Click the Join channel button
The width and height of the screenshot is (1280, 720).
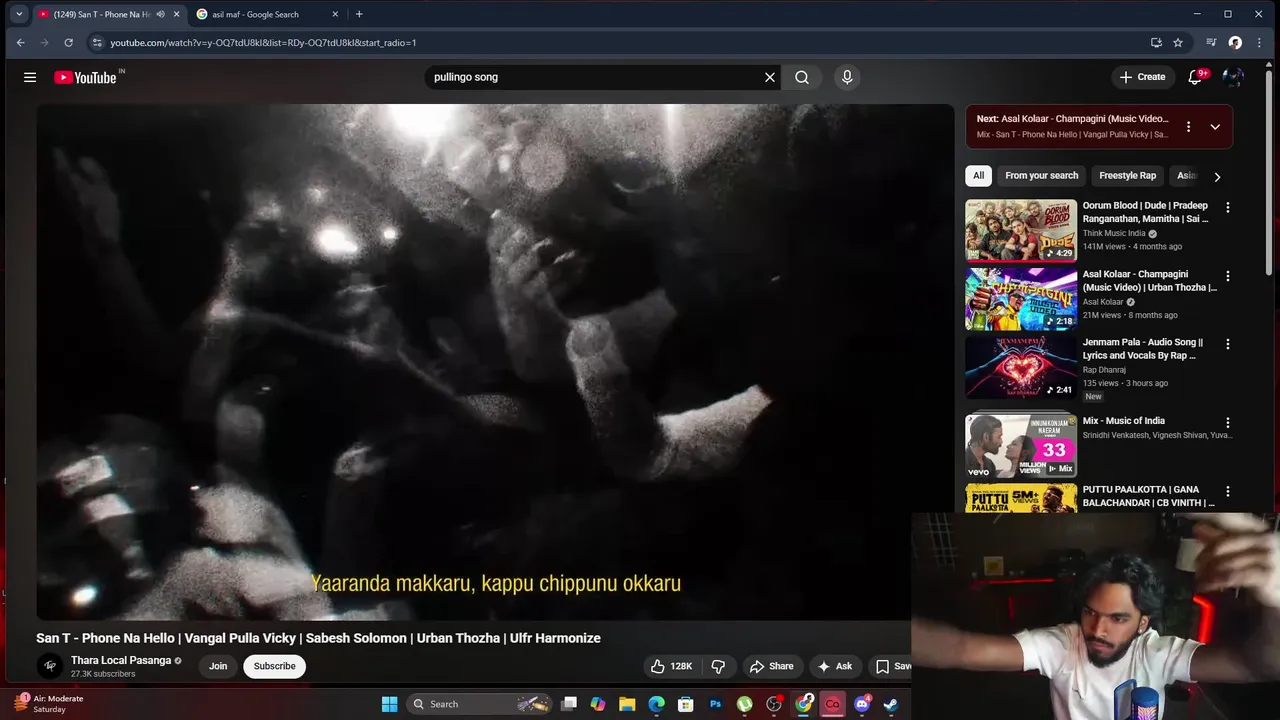(218, 666)
